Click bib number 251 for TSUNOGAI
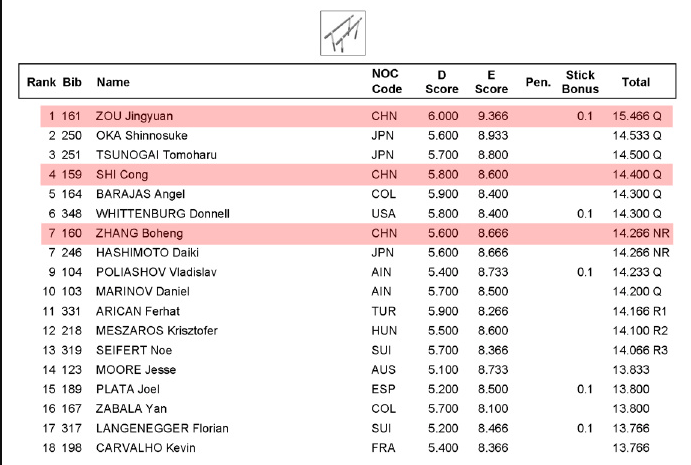Screen dimensions: 691x465 tap(72, 155)
